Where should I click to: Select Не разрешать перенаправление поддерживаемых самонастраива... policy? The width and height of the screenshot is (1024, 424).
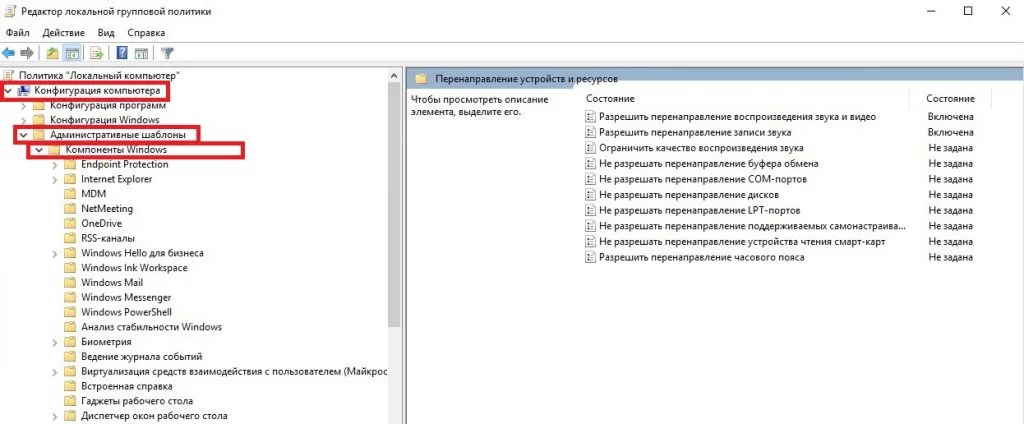[x=752, y=226]
